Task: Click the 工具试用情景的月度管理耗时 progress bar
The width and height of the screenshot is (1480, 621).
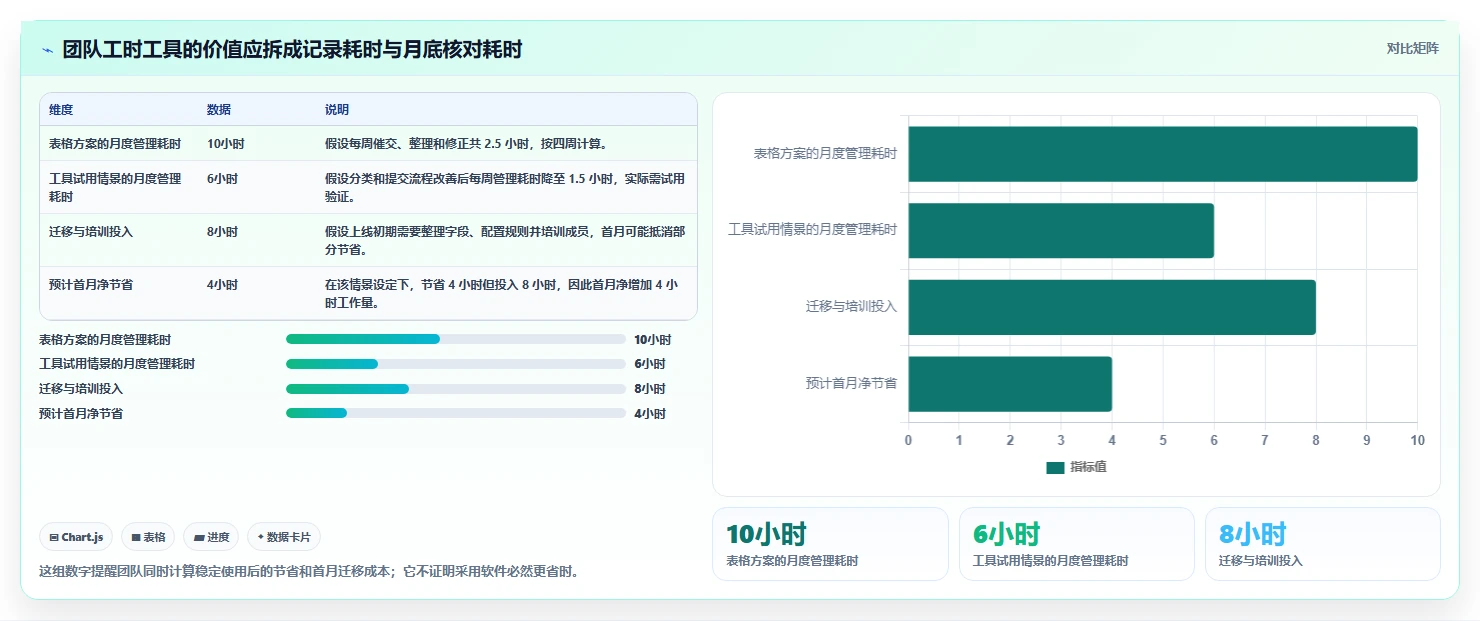Action: (456, 364)
